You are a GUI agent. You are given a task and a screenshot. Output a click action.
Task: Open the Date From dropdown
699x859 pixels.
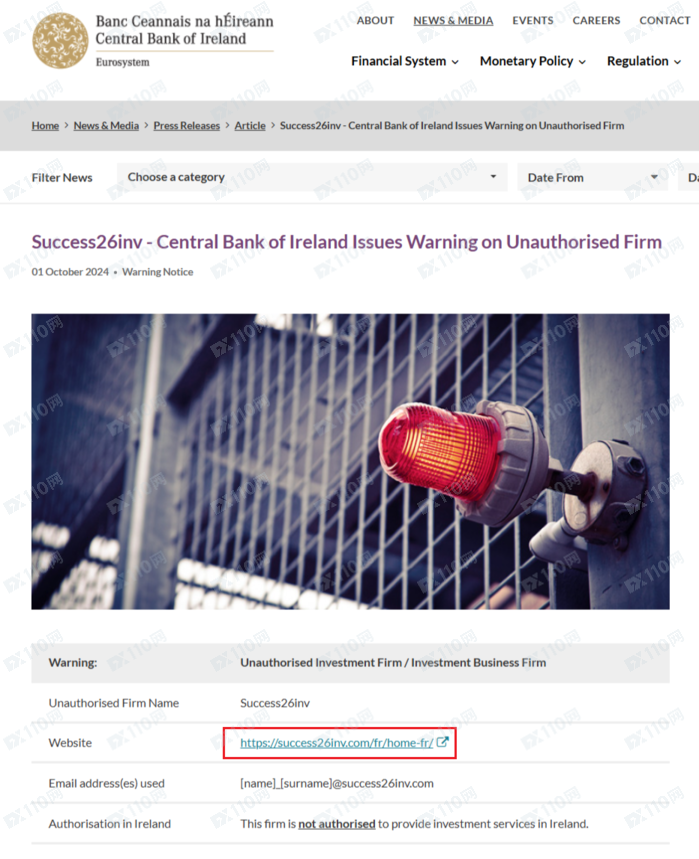(593, 177)
